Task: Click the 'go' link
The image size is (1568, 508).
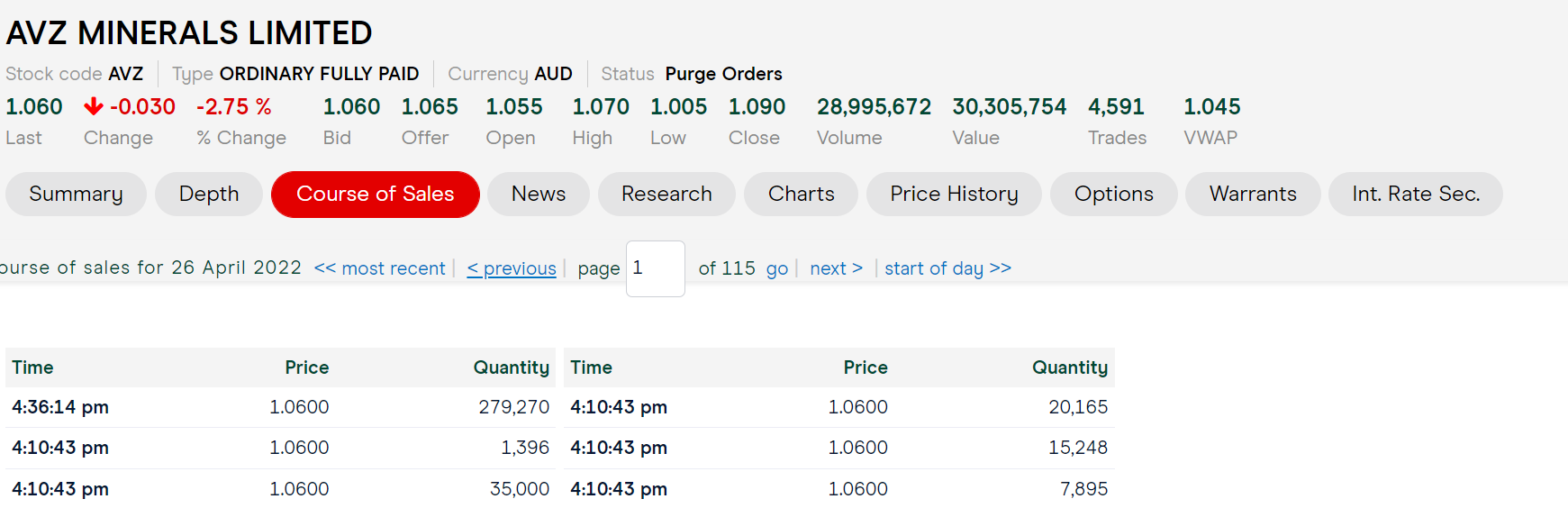Action: click(x=777, y=268)
